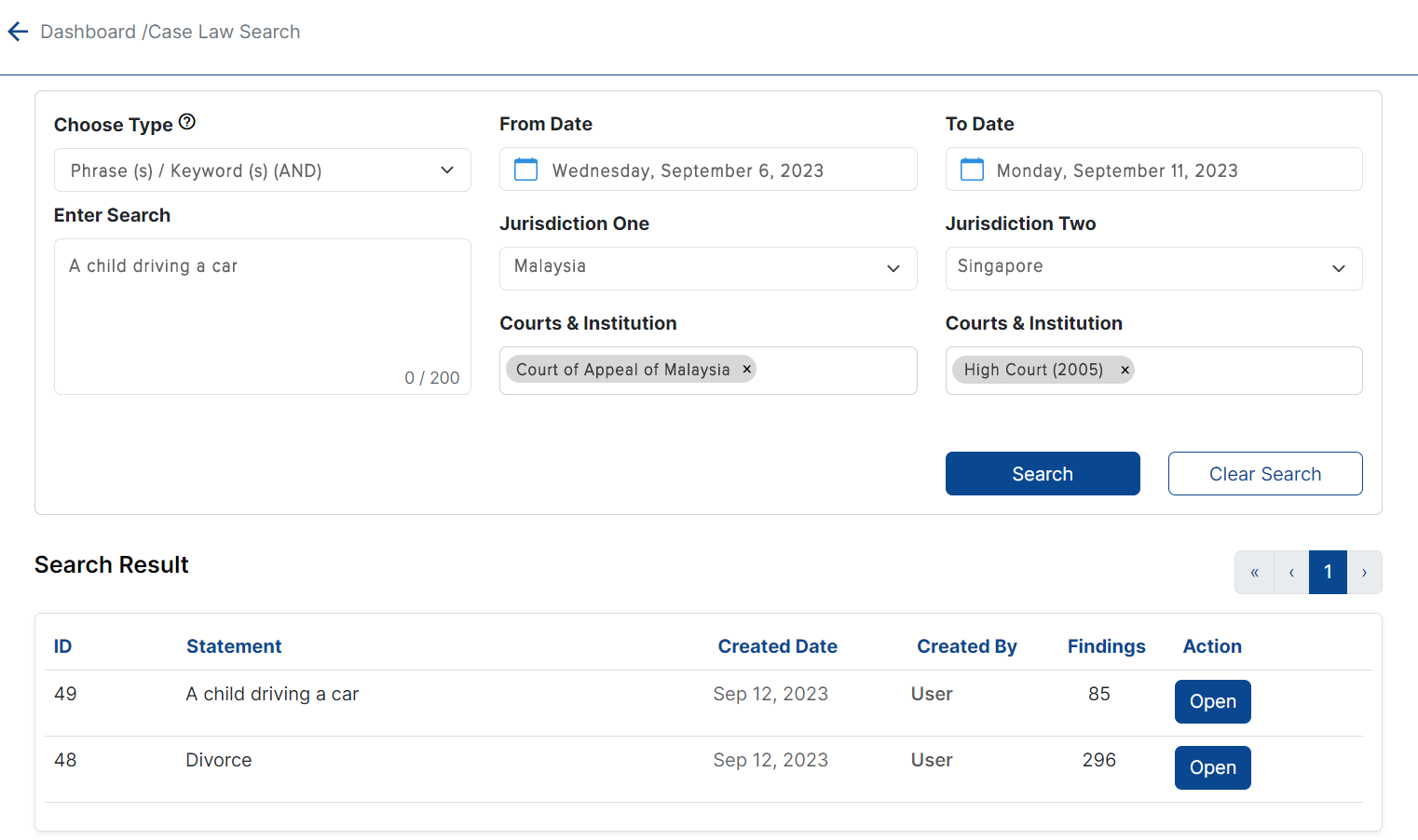
Task: Focus the Enter Search text area
Action: click(x=263, y=317)
